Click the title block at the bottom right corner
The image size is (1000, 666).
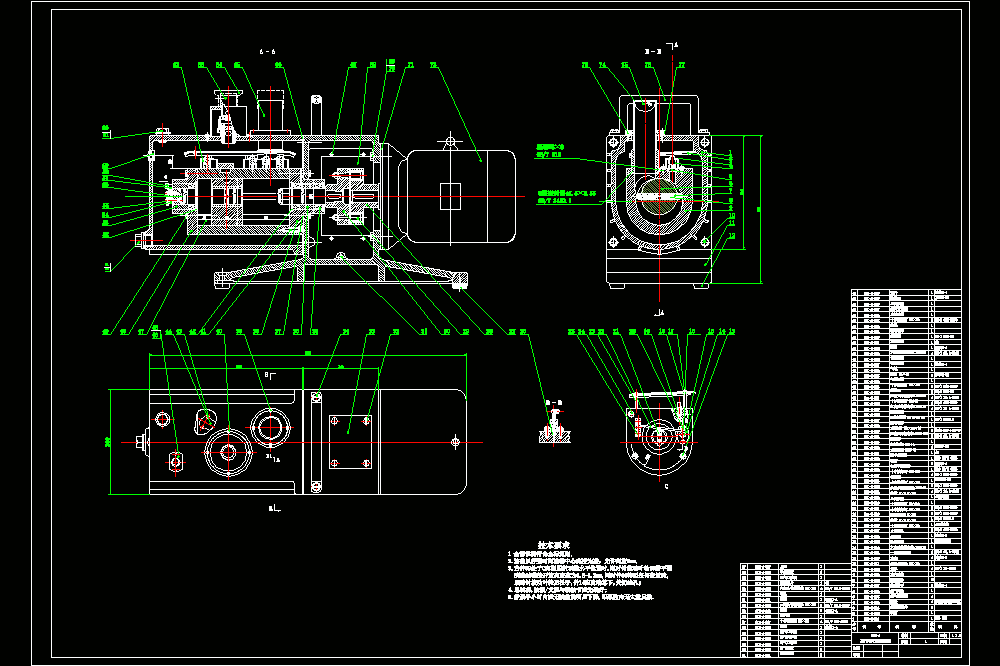906,643
